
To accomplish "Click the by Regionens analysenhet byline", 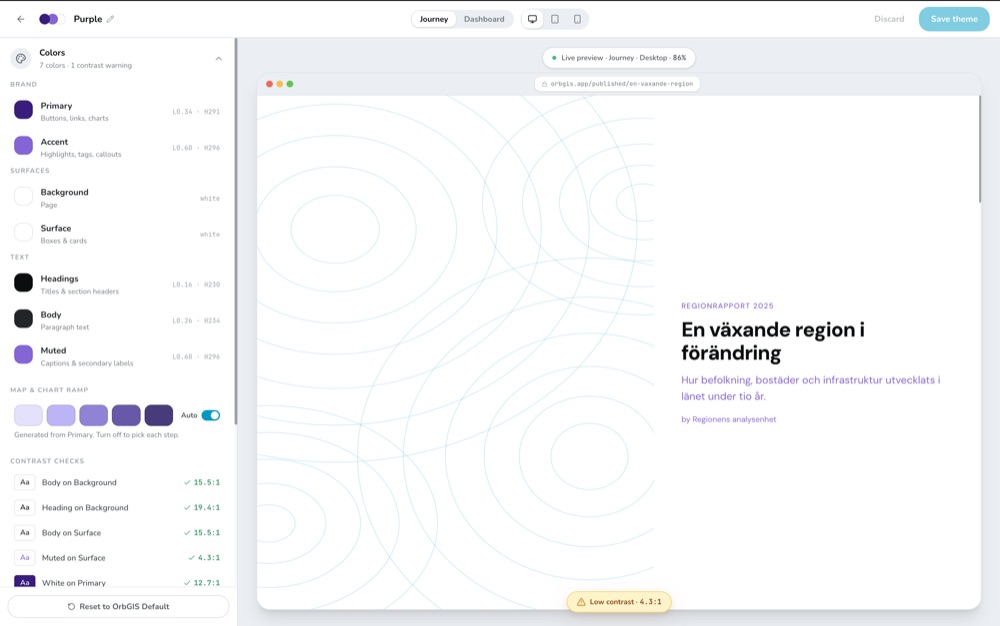I will [728, 419].
